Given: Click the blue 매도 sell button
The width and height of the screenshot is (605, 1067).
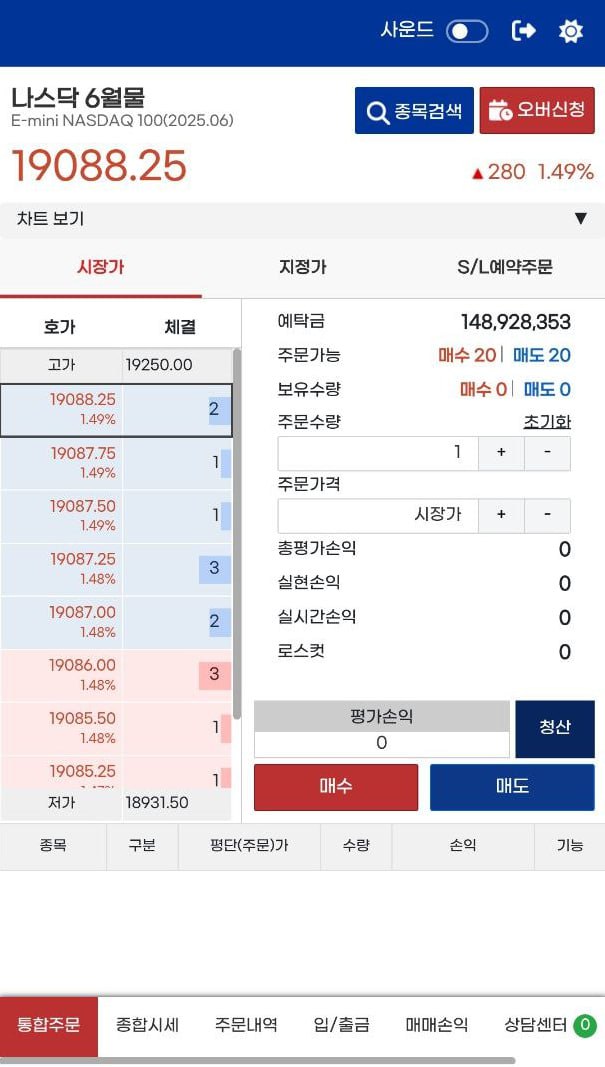Looking at the screenshot, I should (x=512, y=787).
